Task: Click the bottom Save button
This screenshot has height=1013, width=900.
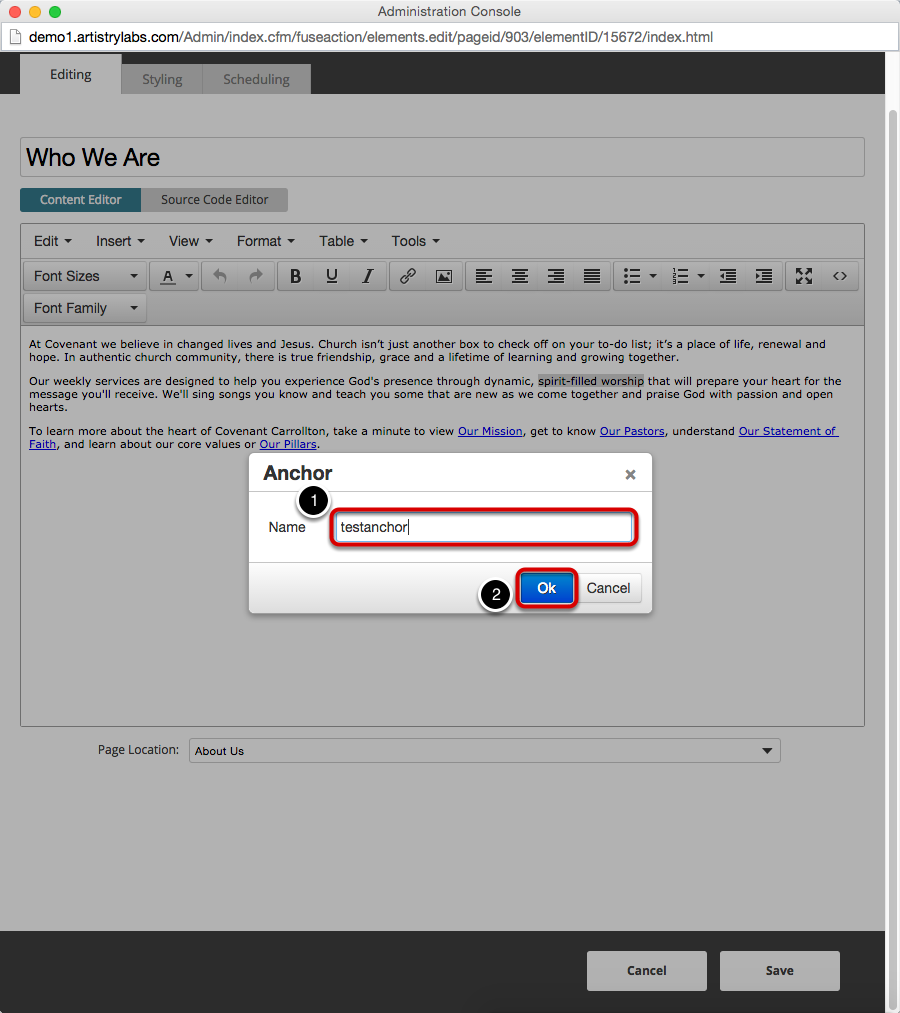Action: (780, 970)
